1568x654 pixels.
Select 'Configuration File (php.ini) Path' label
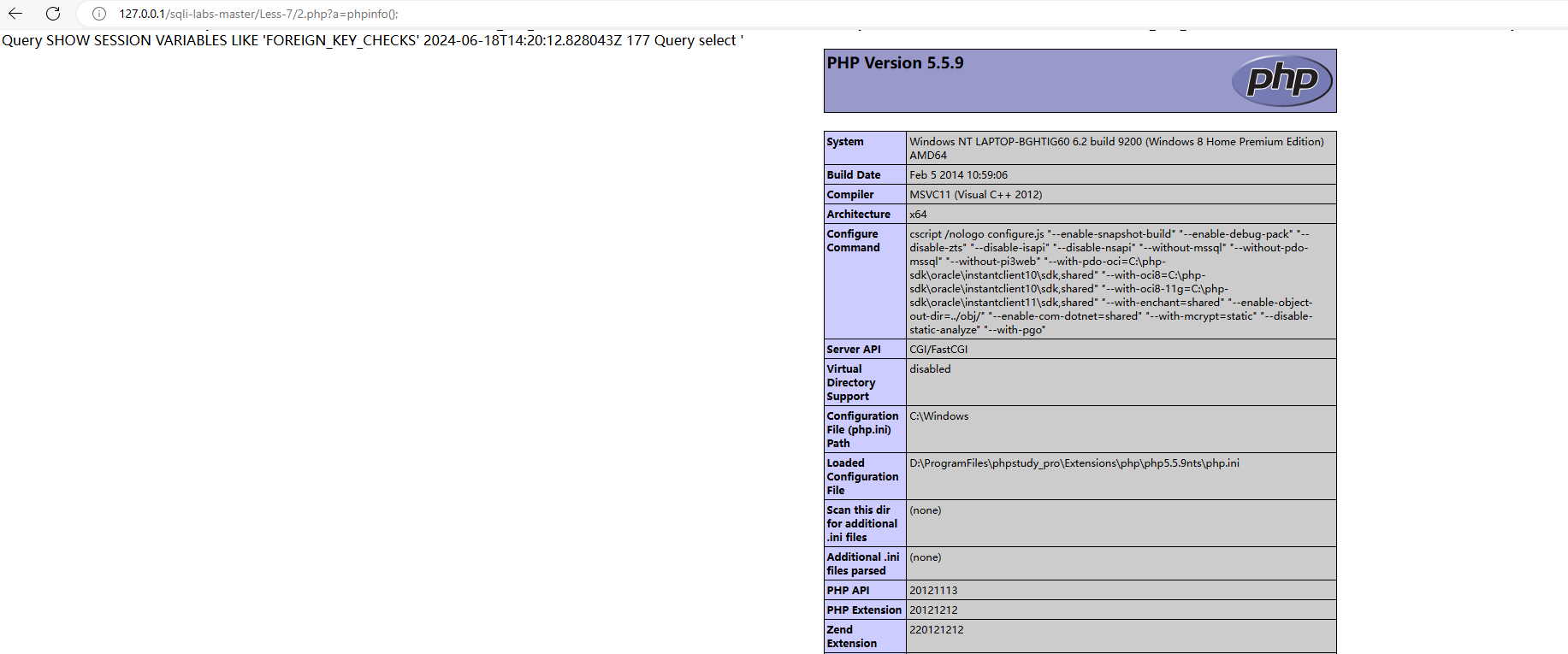[862, 430]
